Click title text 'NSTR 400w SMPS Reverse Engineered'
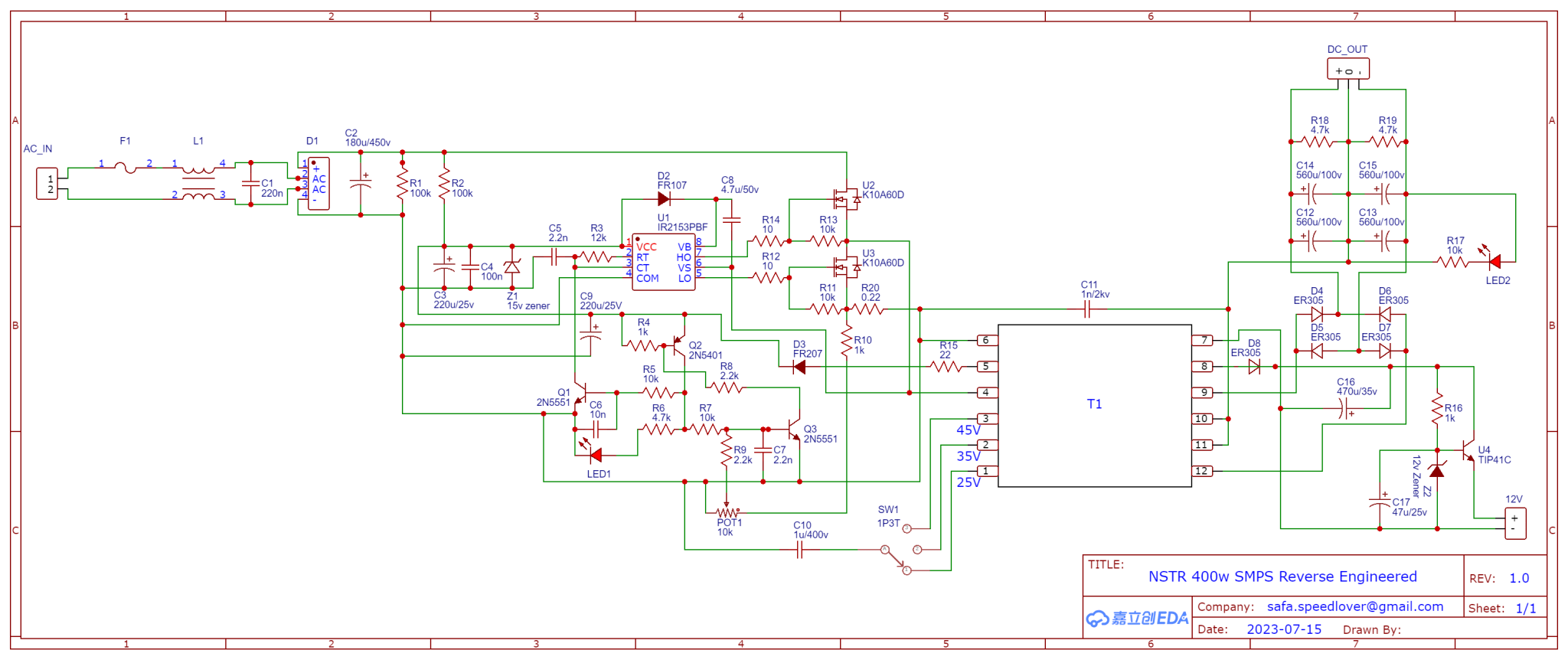 (1282, 577)
